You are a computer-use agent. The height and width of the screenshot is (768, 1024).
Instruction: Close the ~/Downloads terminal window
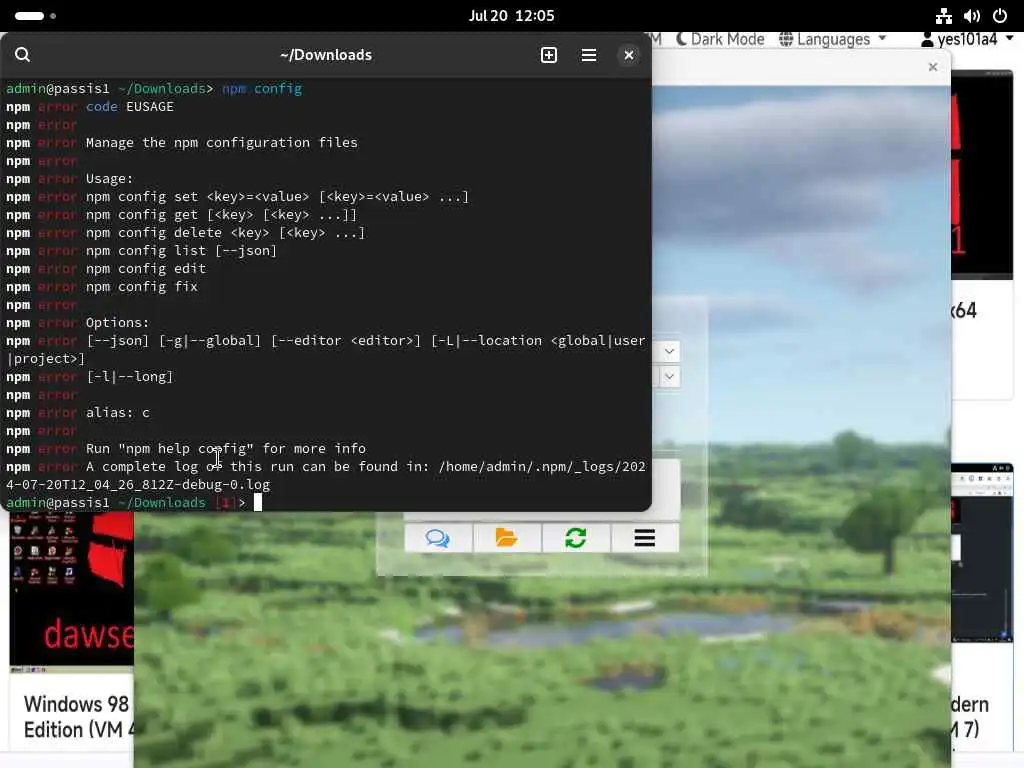tap(628, 55)
